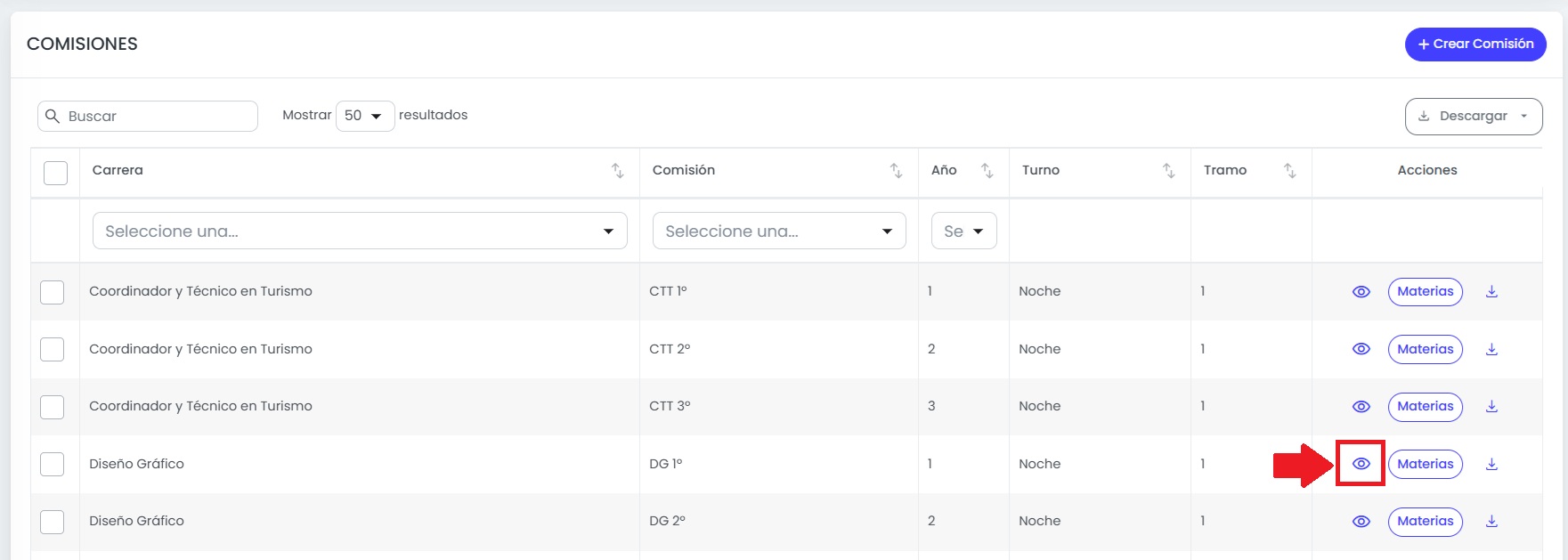
Task: Select the DG 2° row checkbox
Action: tap(53, 522)
